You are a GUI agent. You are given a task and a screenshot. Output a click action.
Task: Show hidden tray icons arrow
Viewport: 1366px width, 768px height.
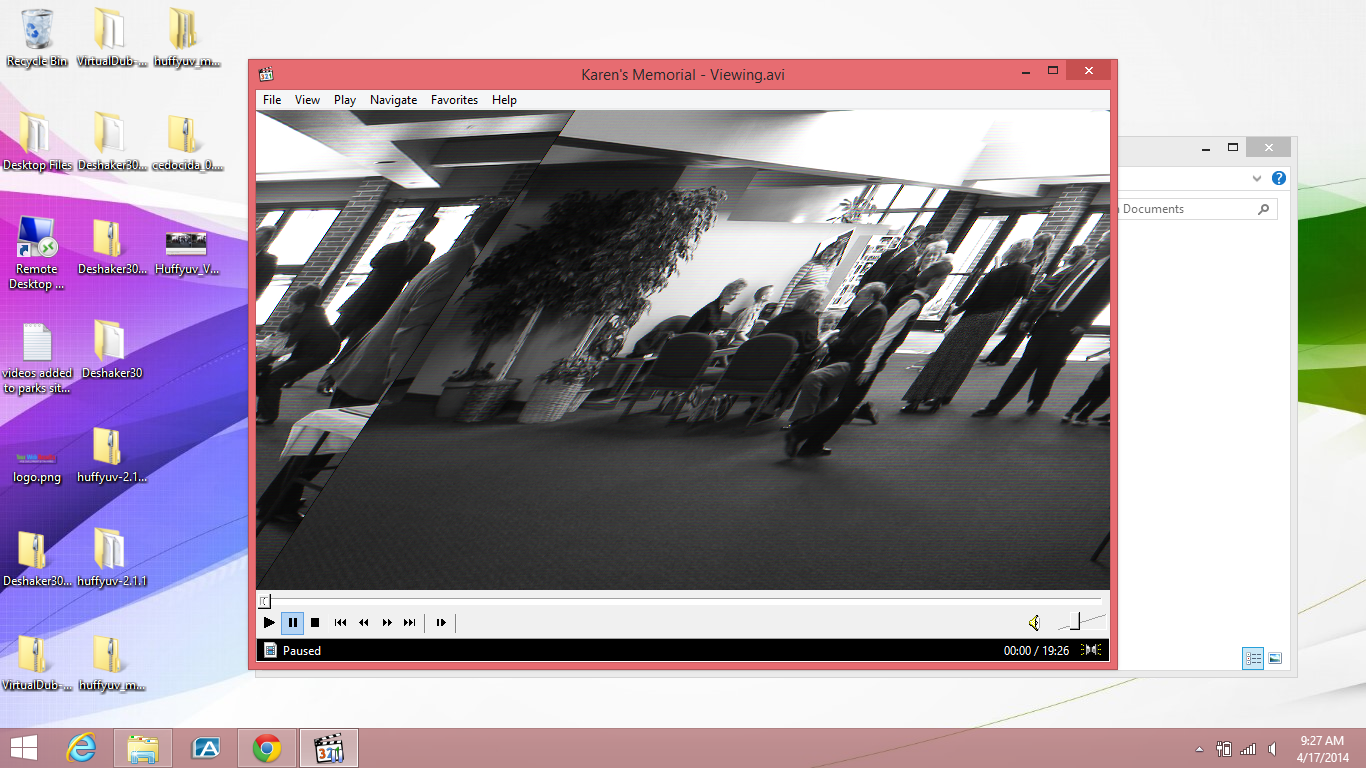(1200, 749)
